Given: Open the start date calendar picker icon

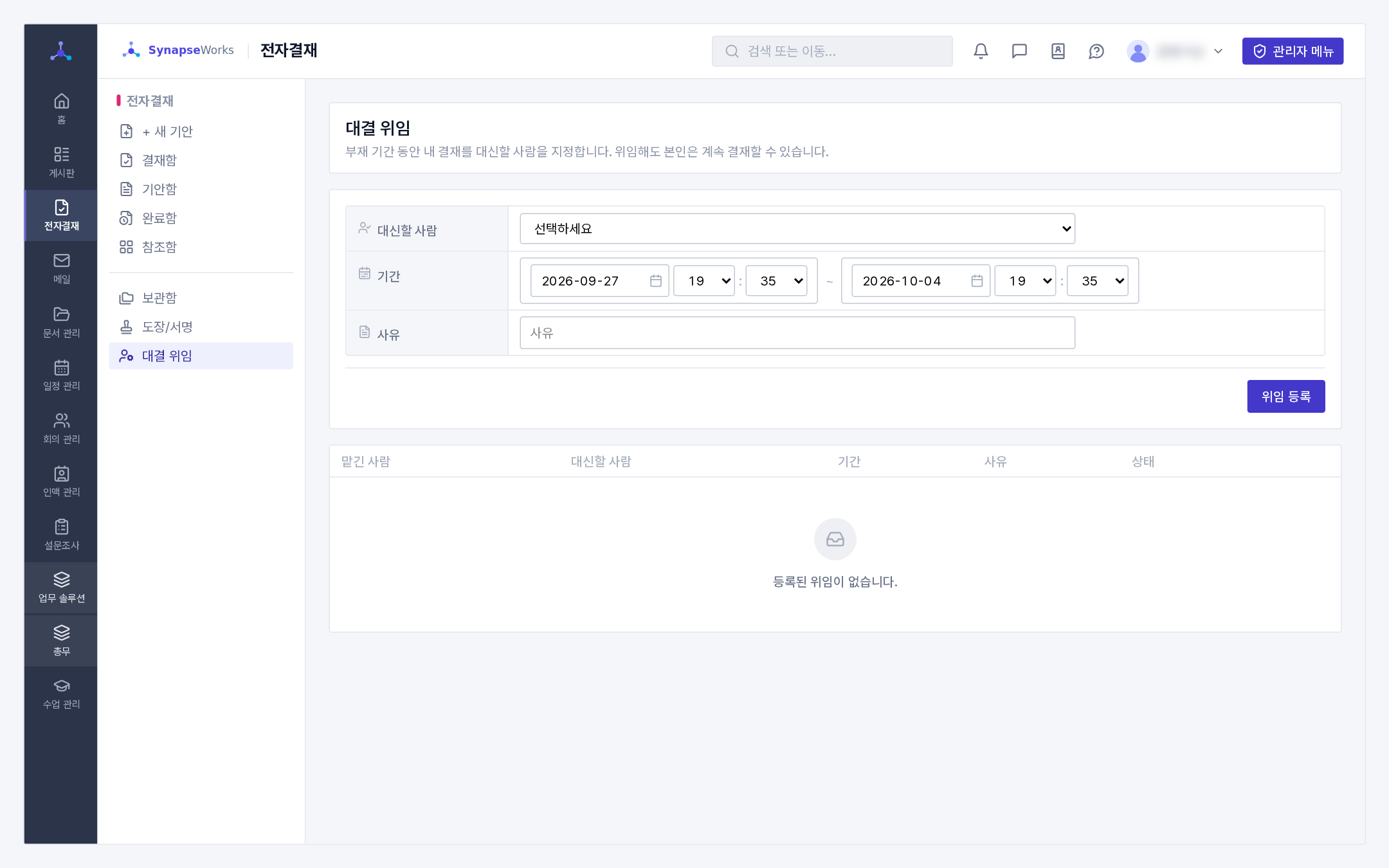Looking at the screenshot, I should [655, 281].
